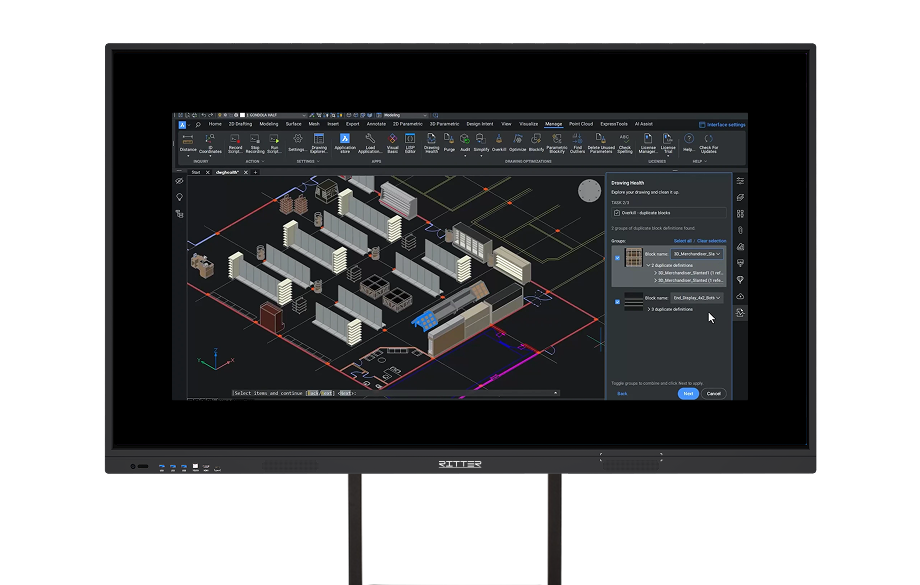Toggle the Overkill - duplicate blocks checkbox
The width and height of the screenshot is (920, 585).
616,213
